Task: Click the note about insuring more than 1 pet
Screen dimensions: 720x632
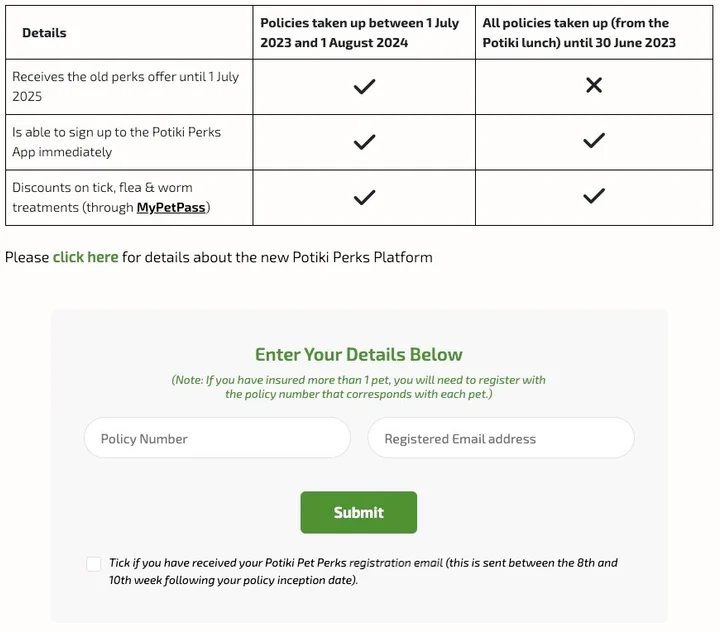Action: [359, 387]
